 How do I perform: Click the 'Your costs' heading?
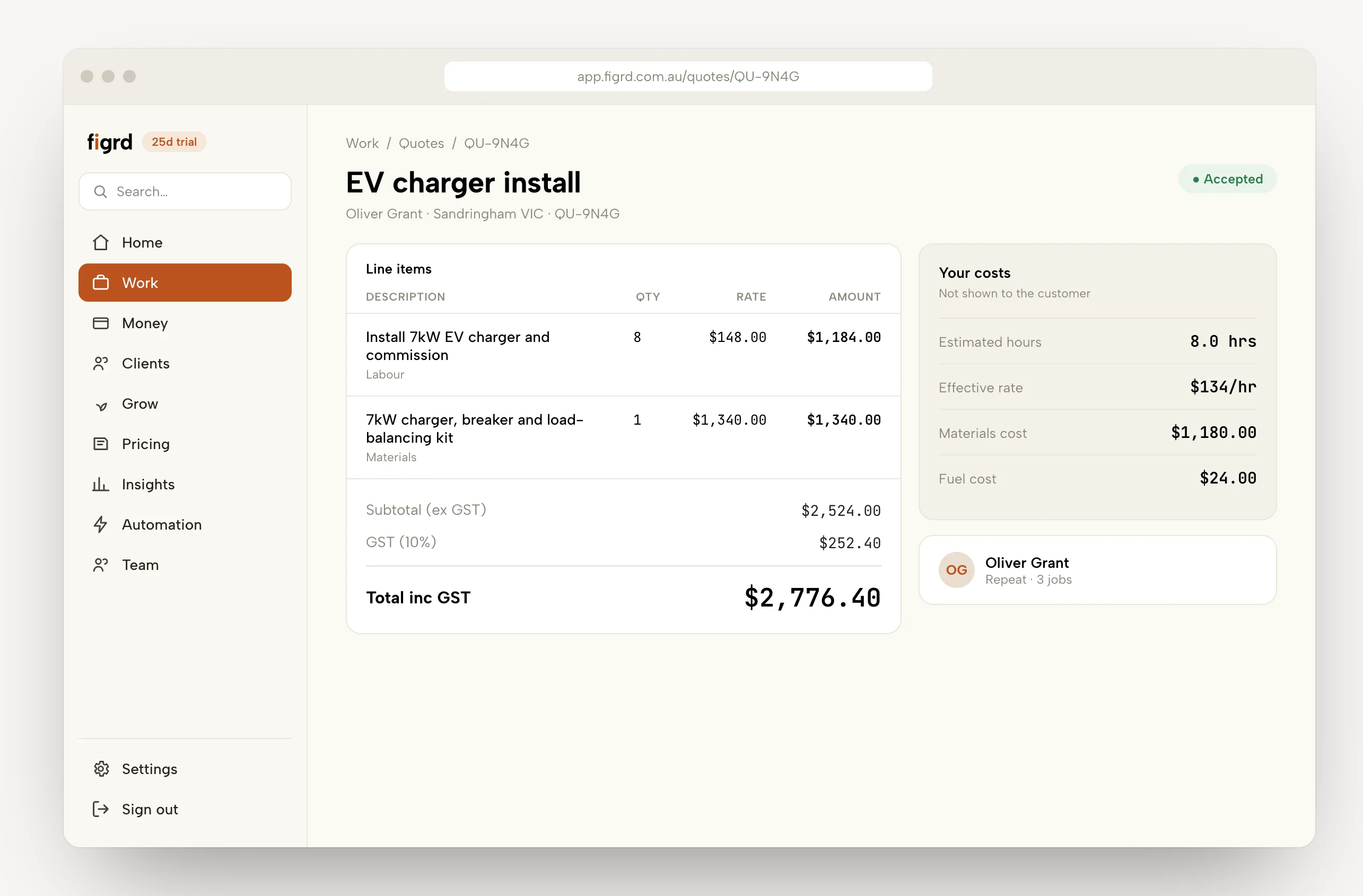974,273
